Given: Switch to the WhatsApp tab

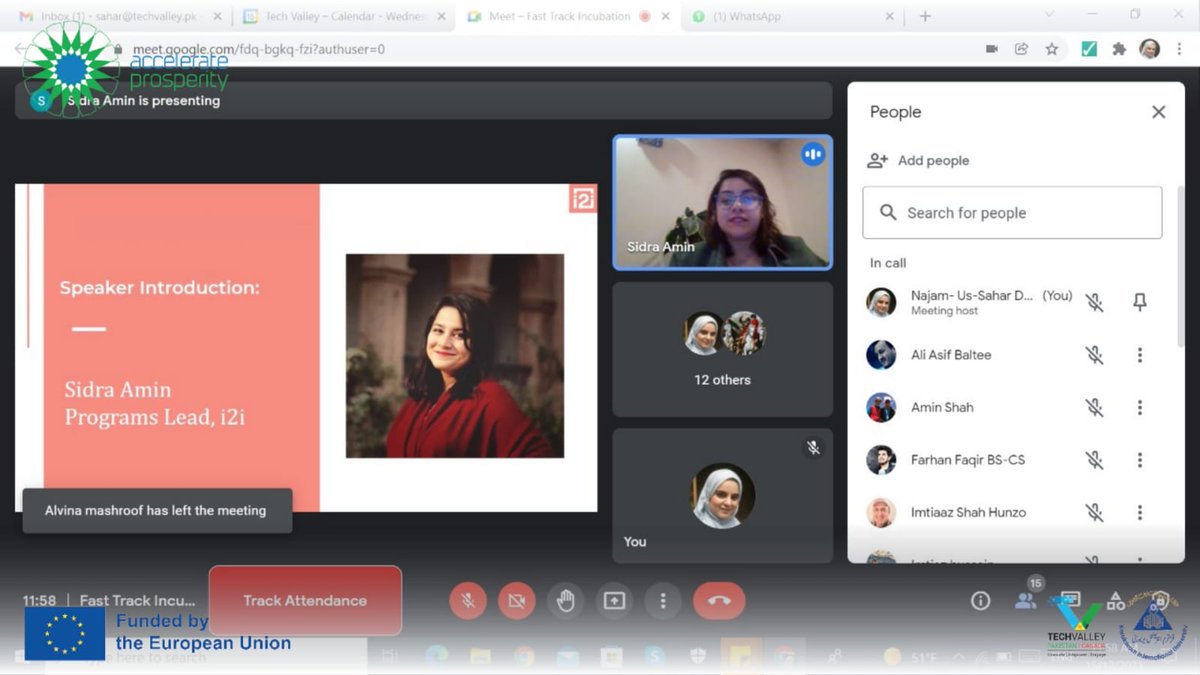Looking at the screenshot, I should click(x=790, y=16).
